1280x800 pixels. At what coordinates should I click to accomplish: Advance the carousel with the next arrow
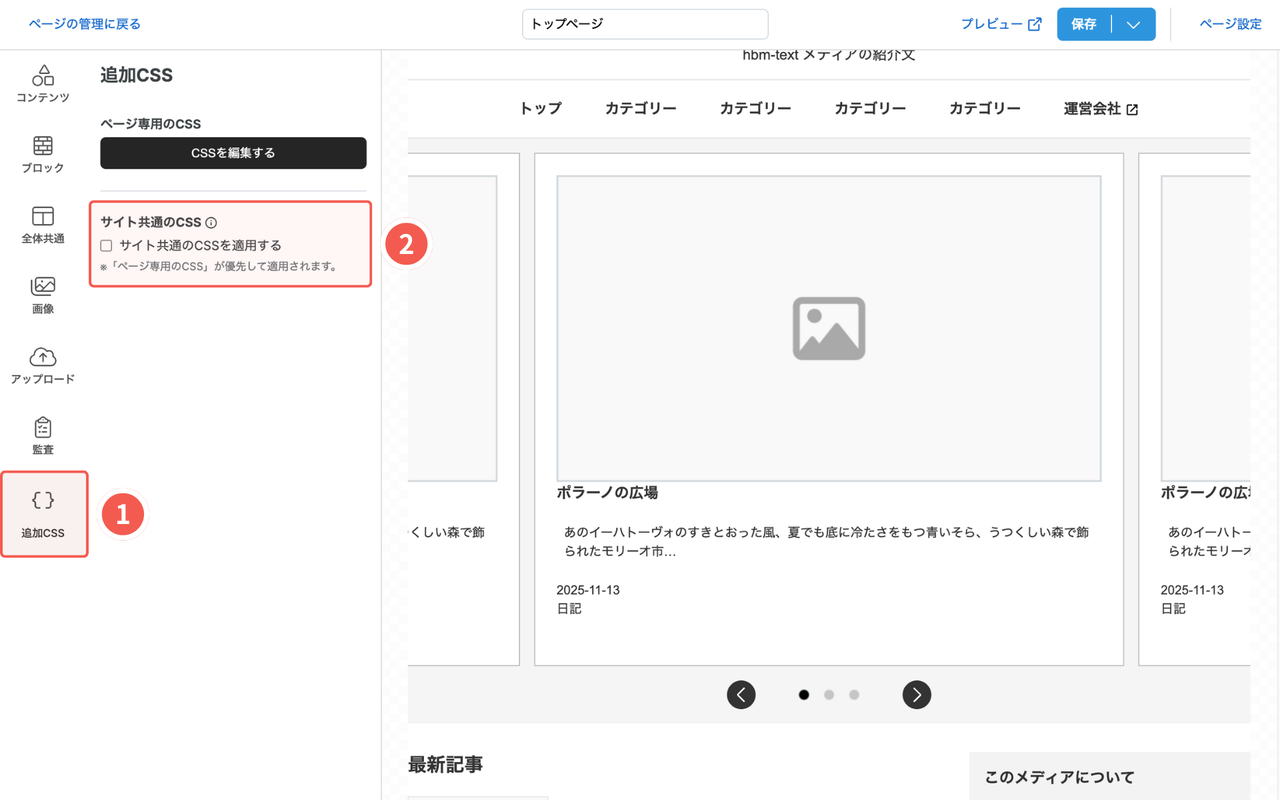pos(916,694)
